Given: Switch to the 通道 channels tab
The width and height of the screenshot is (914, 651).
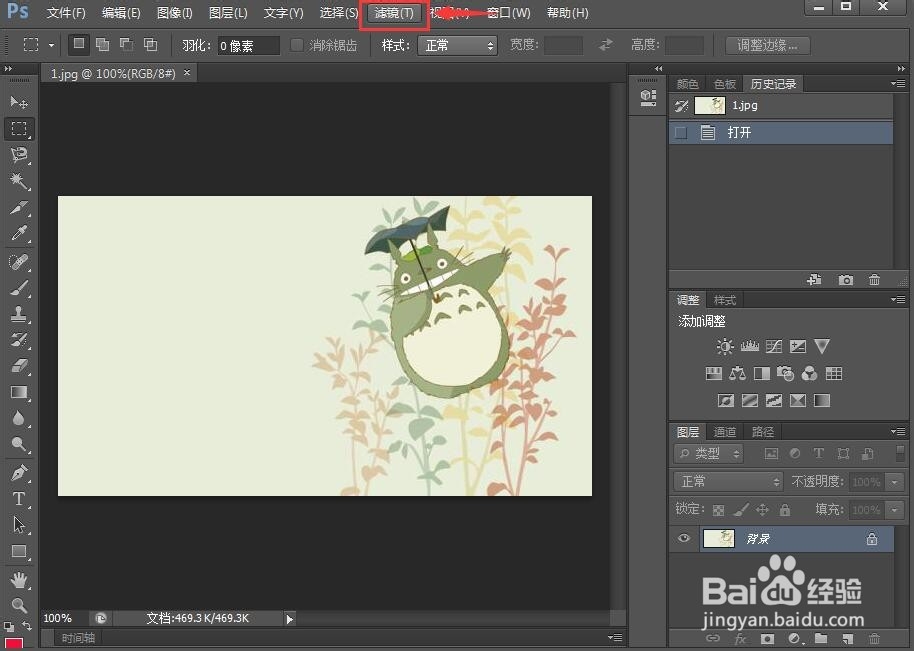Looking at the screenshot, I should [725, 432].
